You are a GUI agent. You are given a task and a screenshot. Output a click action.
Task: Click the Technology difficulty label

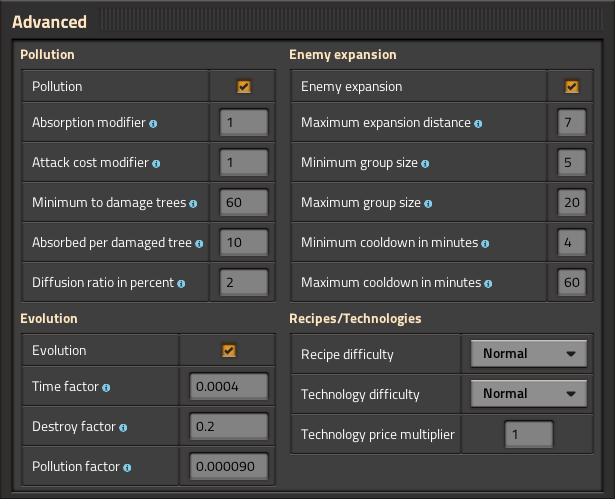point(360,394)
